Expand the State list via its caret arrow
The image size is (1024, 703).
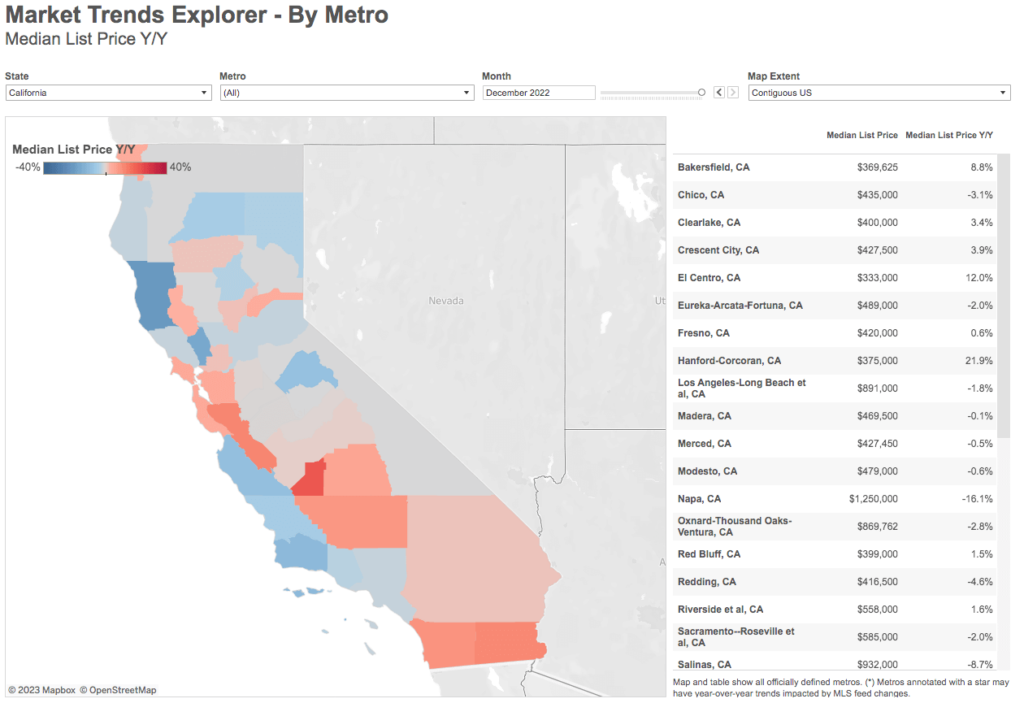point(202,92)
